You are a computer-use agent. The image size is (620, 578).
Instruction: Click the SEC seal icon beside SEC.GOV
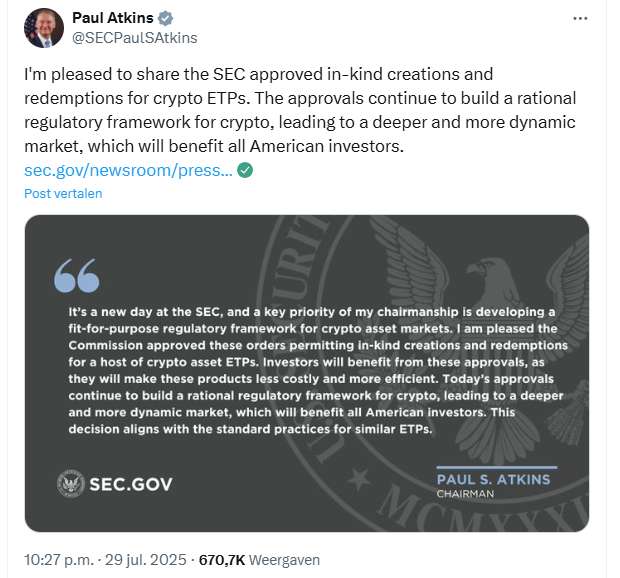pyautogui.click(x=71, y=484)
